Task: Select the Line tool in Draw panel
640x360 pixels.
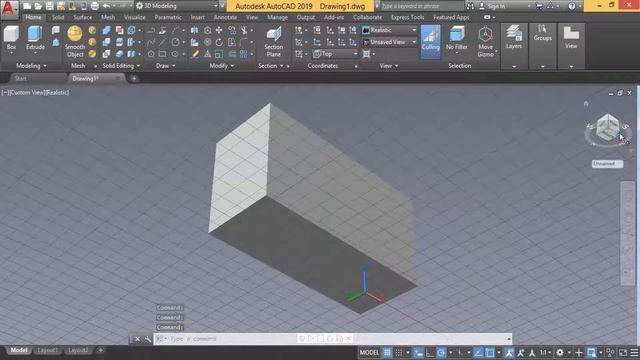Action: pos(162,42)
